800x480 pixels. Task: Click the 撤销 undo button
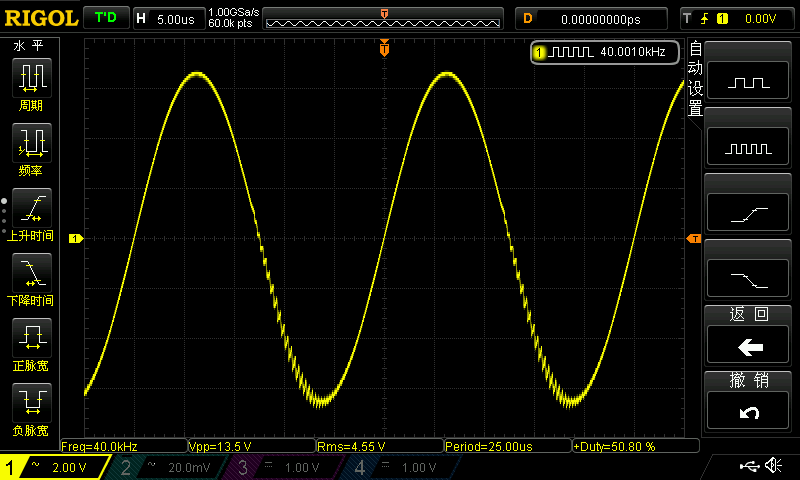748,410
